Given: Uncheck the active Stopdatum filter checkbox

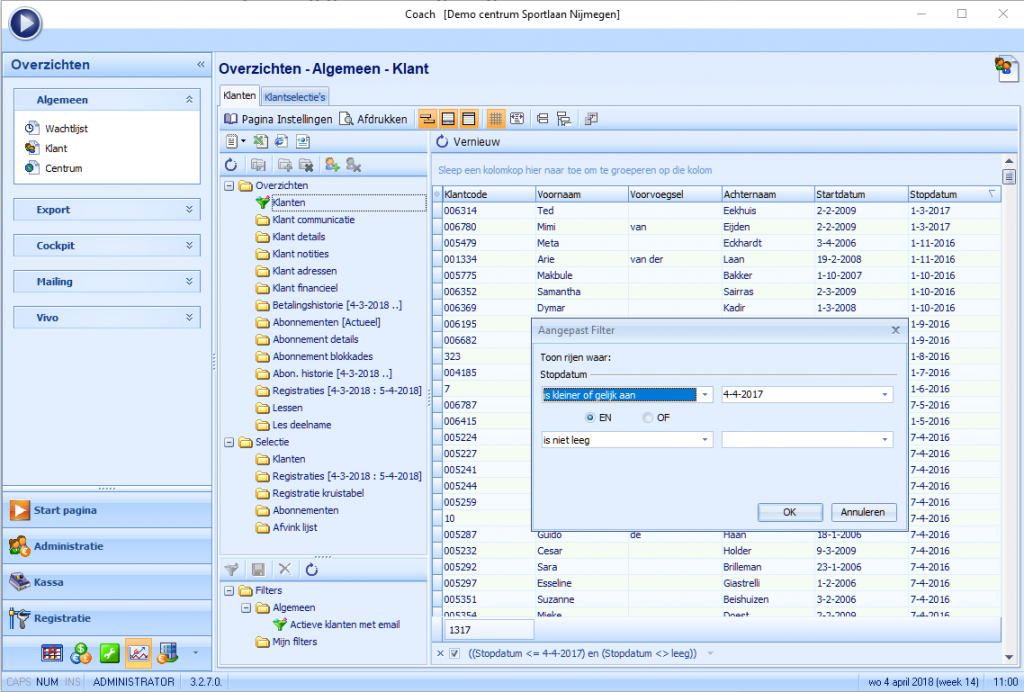Looking at the screenshot, I should click(455, 654).
